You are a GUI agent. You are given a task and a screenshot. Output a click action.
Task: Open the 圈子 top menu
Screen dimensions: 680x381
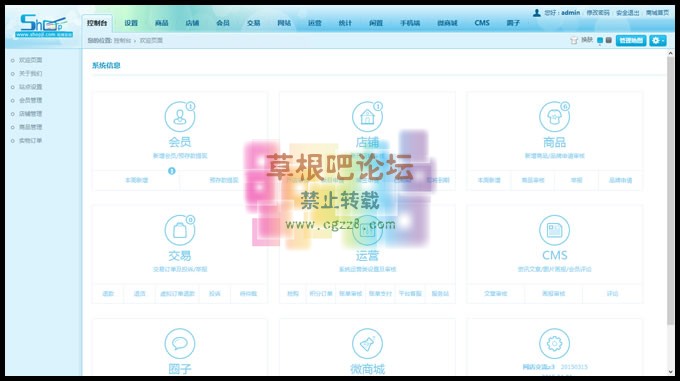click(x=513, y=23)
